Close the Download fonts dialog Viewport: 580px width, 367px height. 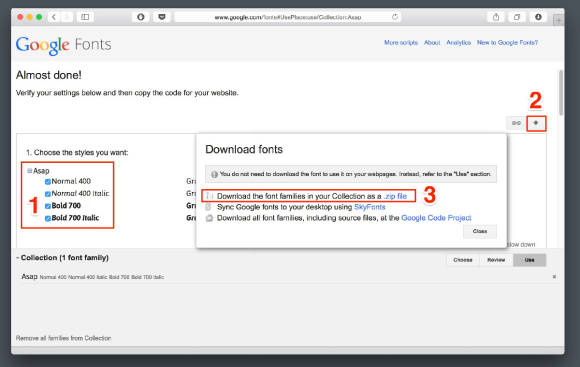point(480,231)
